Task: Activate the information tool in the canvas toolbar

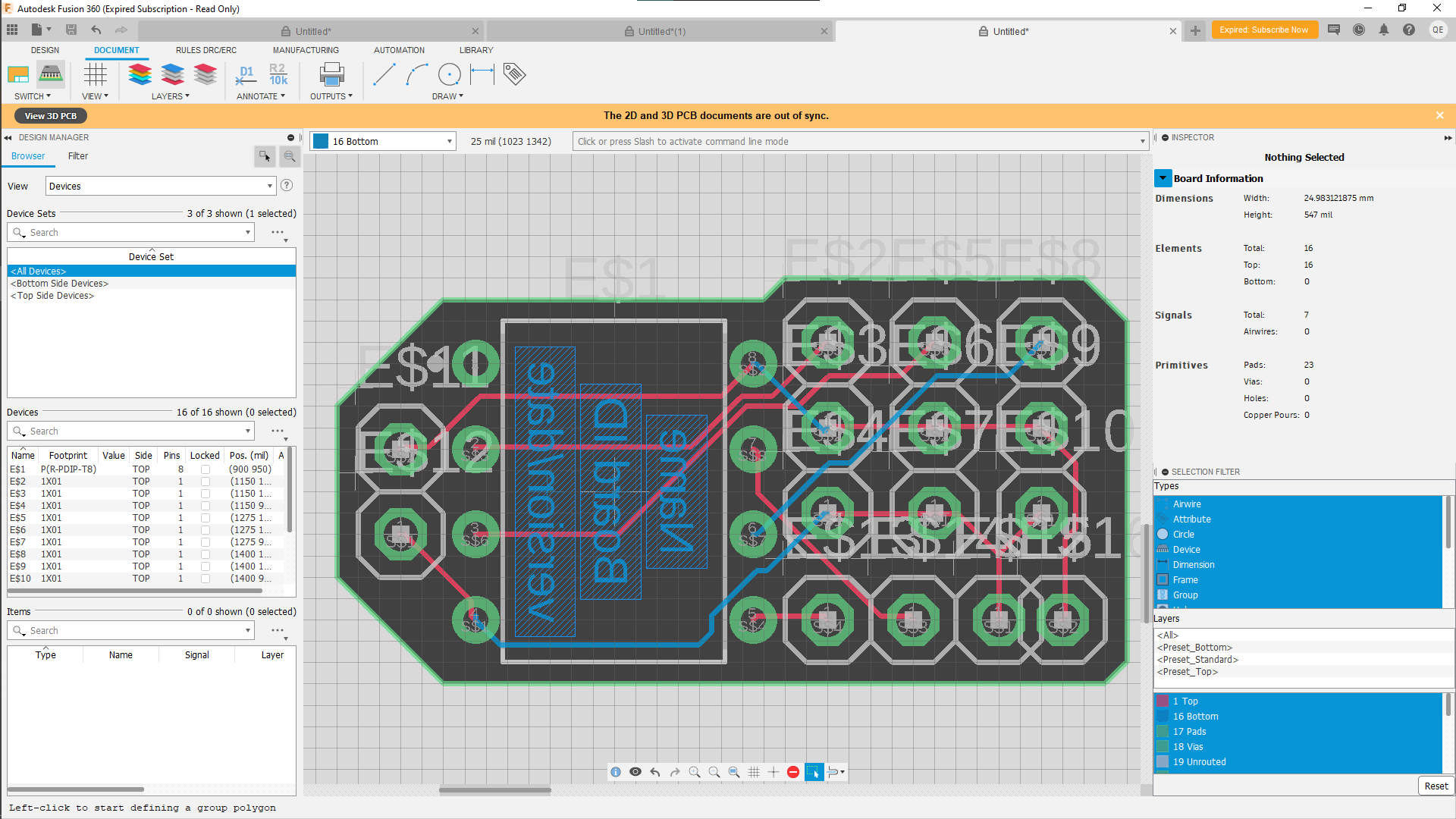Action: [x=616, y=771]
